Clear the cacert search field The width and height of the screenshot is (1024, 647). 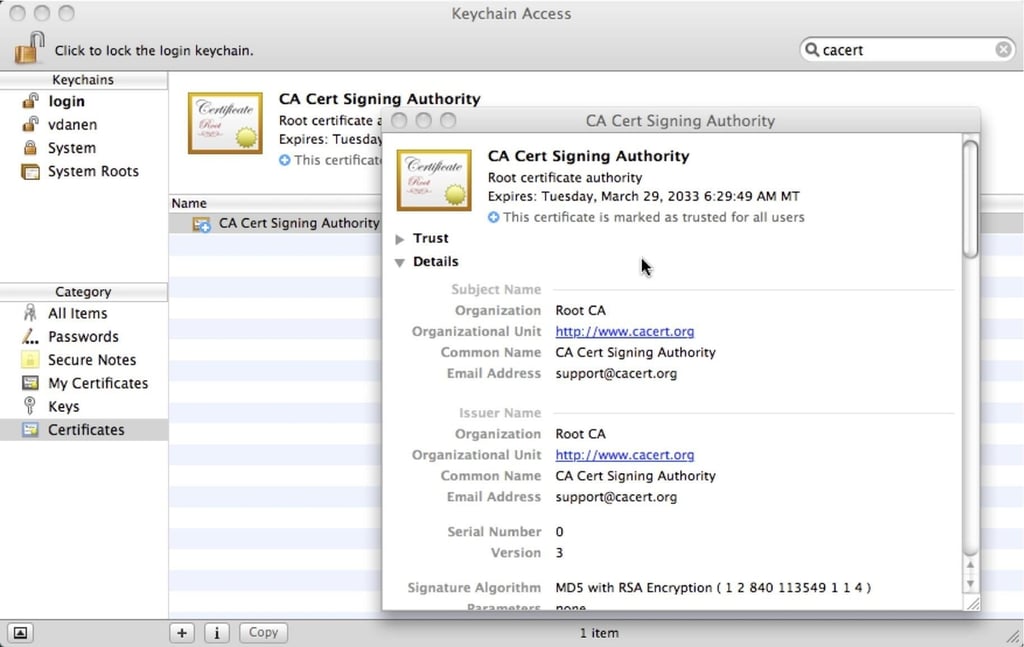[x=1004, y=50]
